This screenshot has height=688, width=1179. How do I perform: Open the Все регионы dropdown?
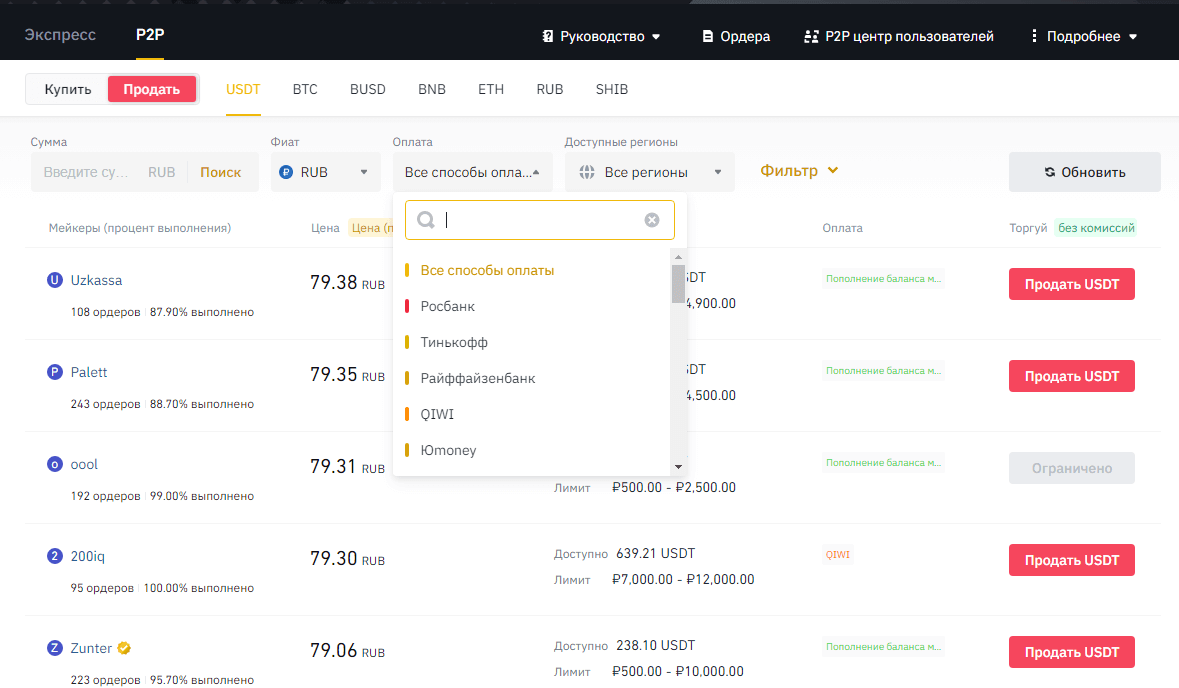(x=649, y=172)
